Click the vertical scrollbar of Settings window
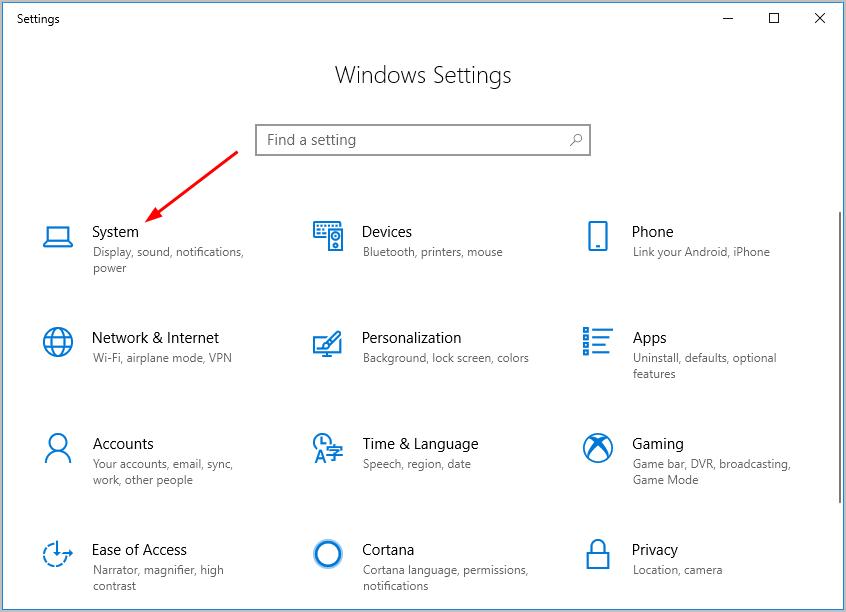Screen dimensions: 846x612 (841, 356)
